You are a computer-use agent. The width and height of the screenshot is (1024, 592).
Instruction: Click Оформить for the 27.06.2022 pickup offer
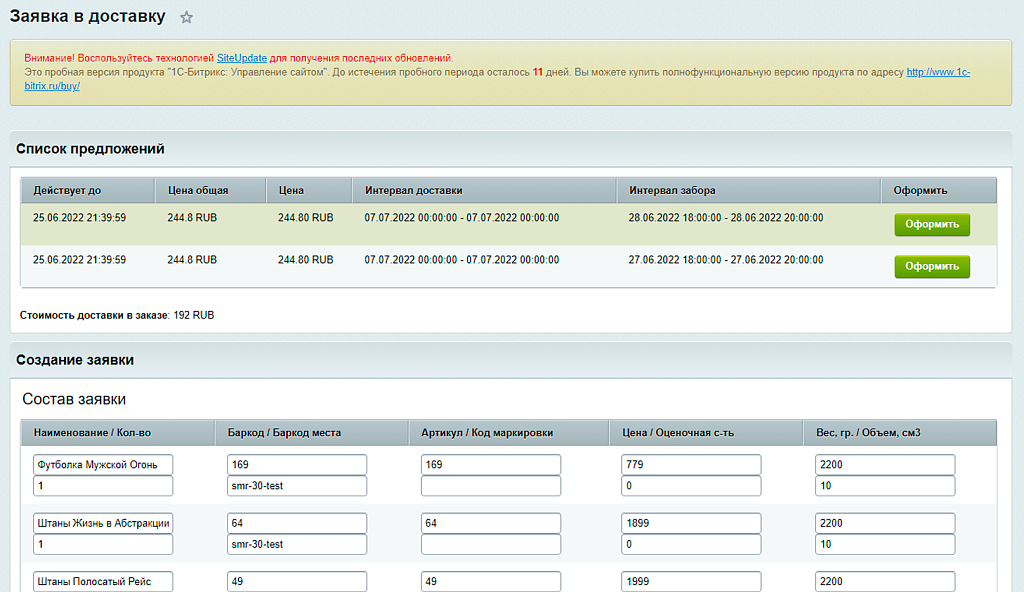[x=931, y=267]
